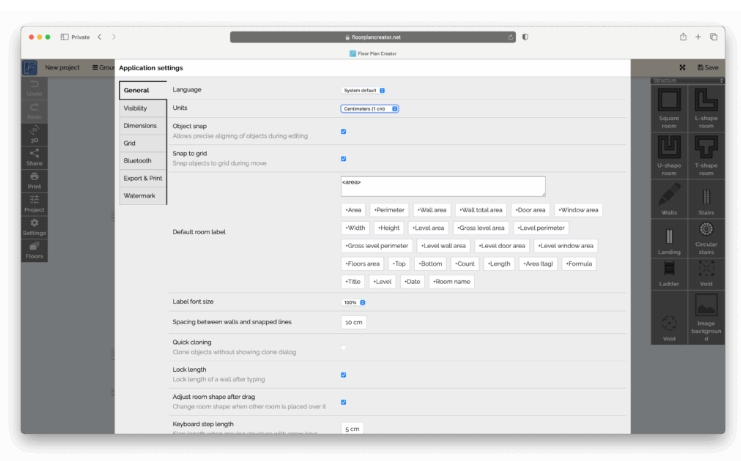Image resolution: width=741 pixels, height=461 pixels.
Task: Open the Share tool in sidebar
Action: click(34, 156)
